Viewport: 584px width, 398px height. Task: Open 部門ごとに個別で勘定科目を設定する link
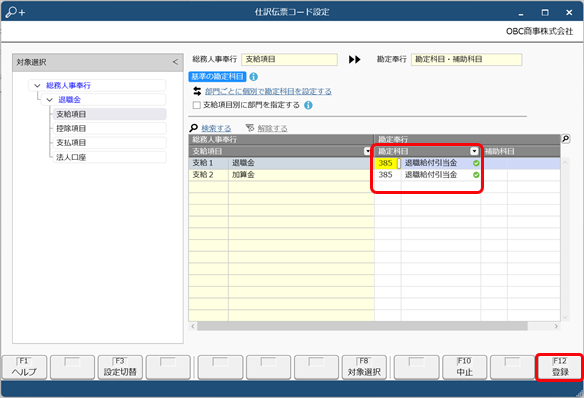tap(268, 91)
